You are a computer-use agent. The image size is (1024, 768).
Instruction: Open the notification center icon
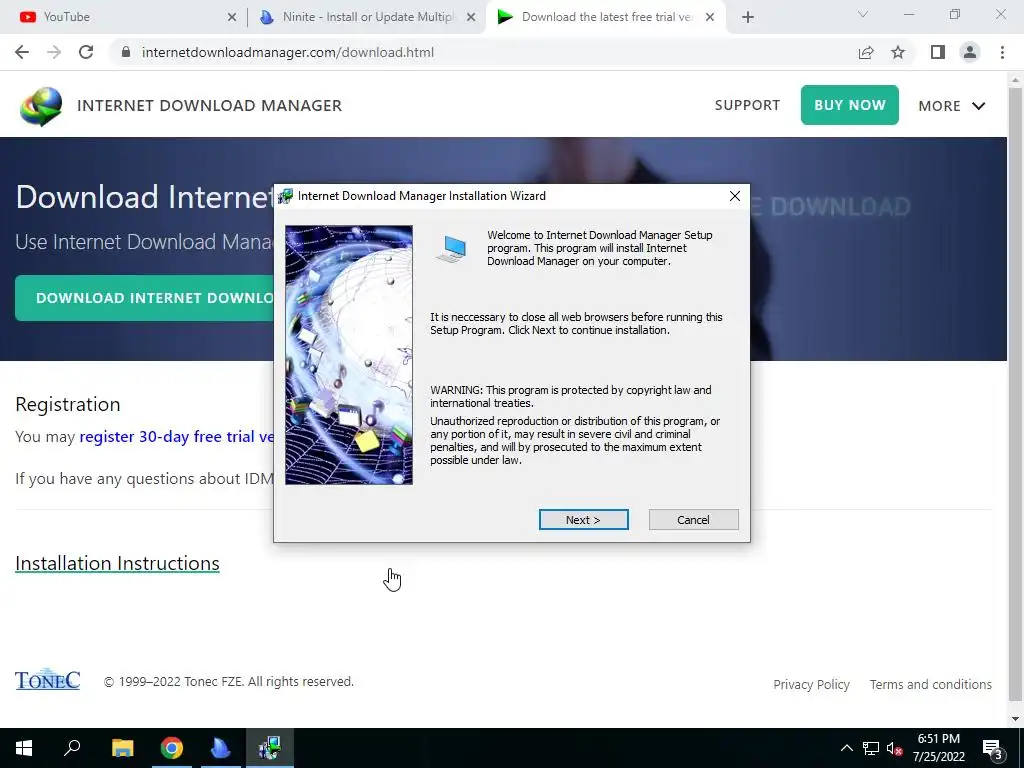(x=993, y=748)
